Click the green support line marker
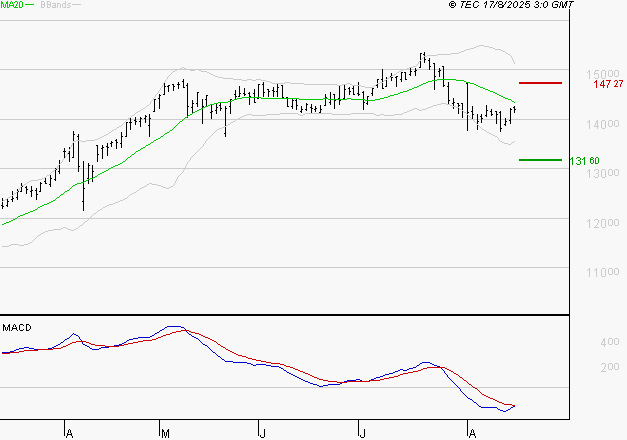The width and height of the screenshot is (627, 440). (x=540, y=159)
